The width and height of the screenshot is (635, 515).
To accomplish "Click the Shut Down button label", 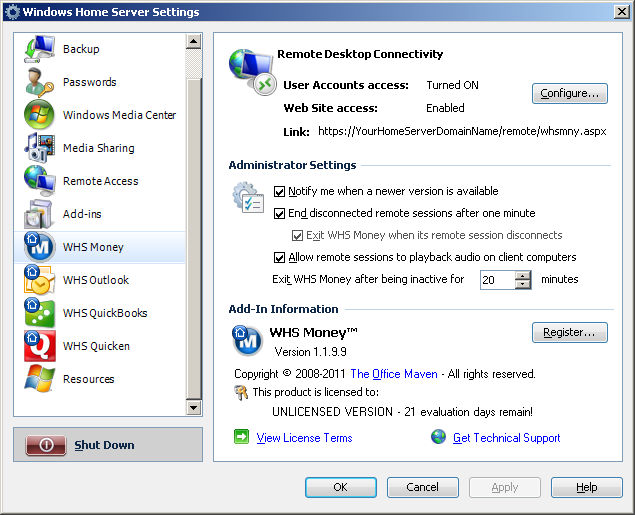I will (x=104, y=445).
